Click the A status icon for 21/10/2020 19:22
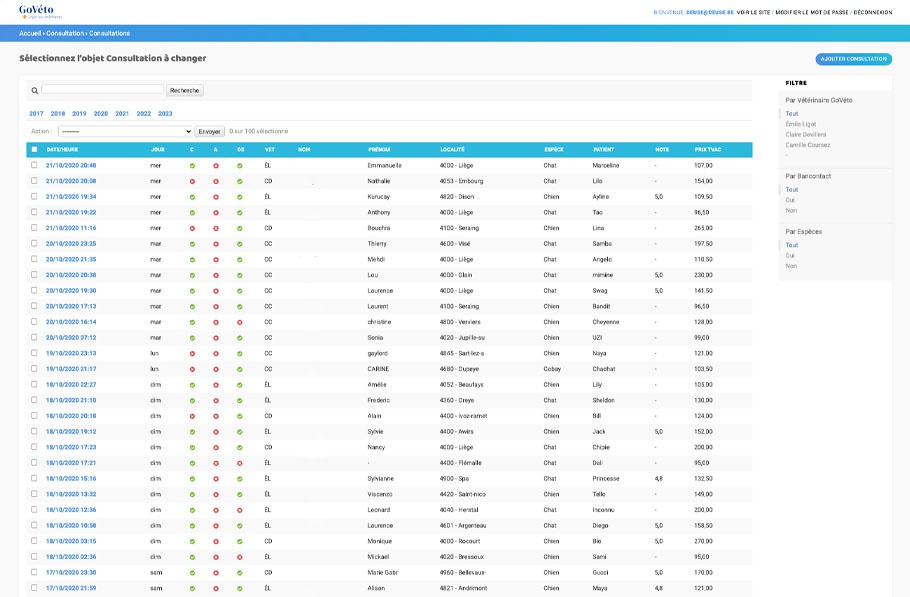 tap(216, 213)
